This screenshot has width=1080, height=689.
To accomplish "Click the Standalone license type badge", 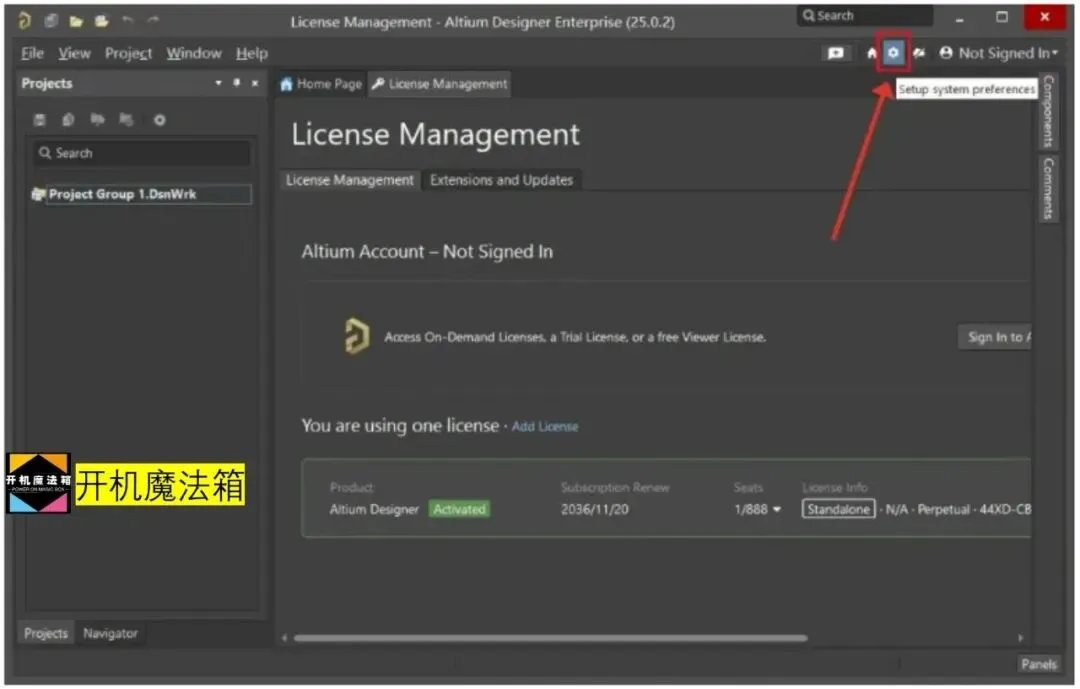I will [838, 509].
